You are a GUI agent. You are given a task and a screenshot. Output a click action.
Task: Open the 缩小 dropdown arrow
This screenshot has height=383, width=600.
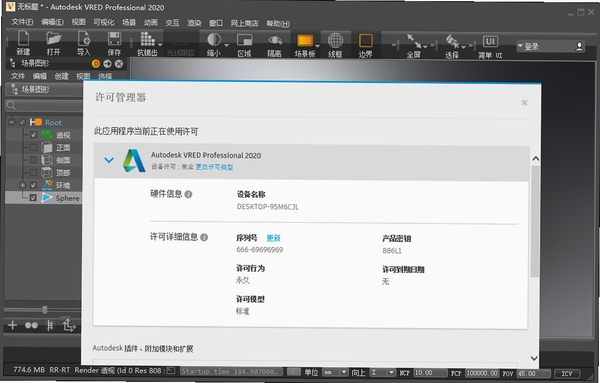click(x=227, y=46)
